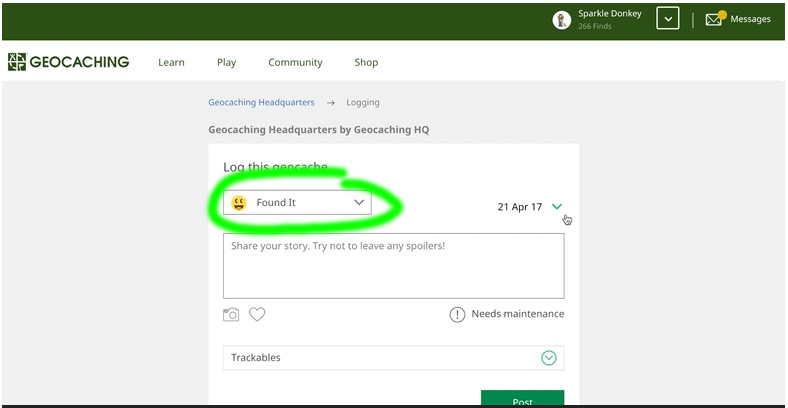The height and width of the screenshot is (408, 788).
Task: Open the Sparkle Donkey profile avatar
Action: coord(561,20)
